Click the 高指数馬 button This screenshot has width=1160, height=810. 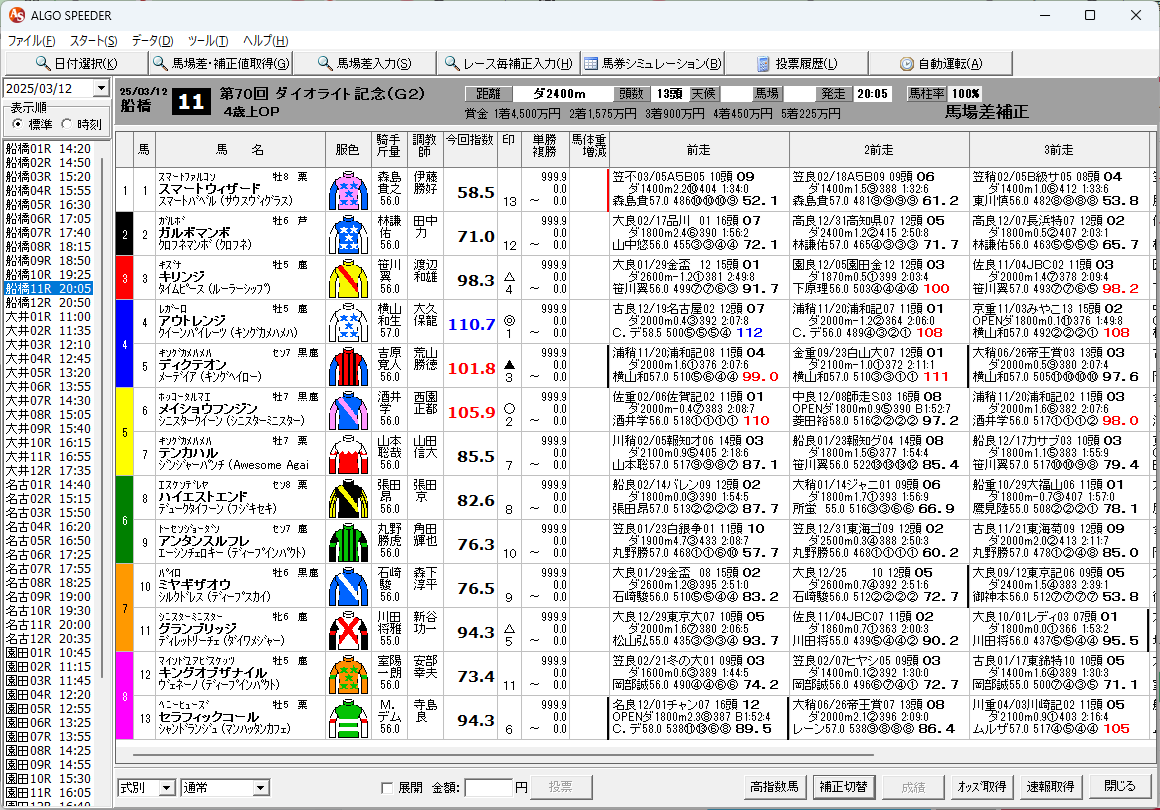tap(774, 786)
